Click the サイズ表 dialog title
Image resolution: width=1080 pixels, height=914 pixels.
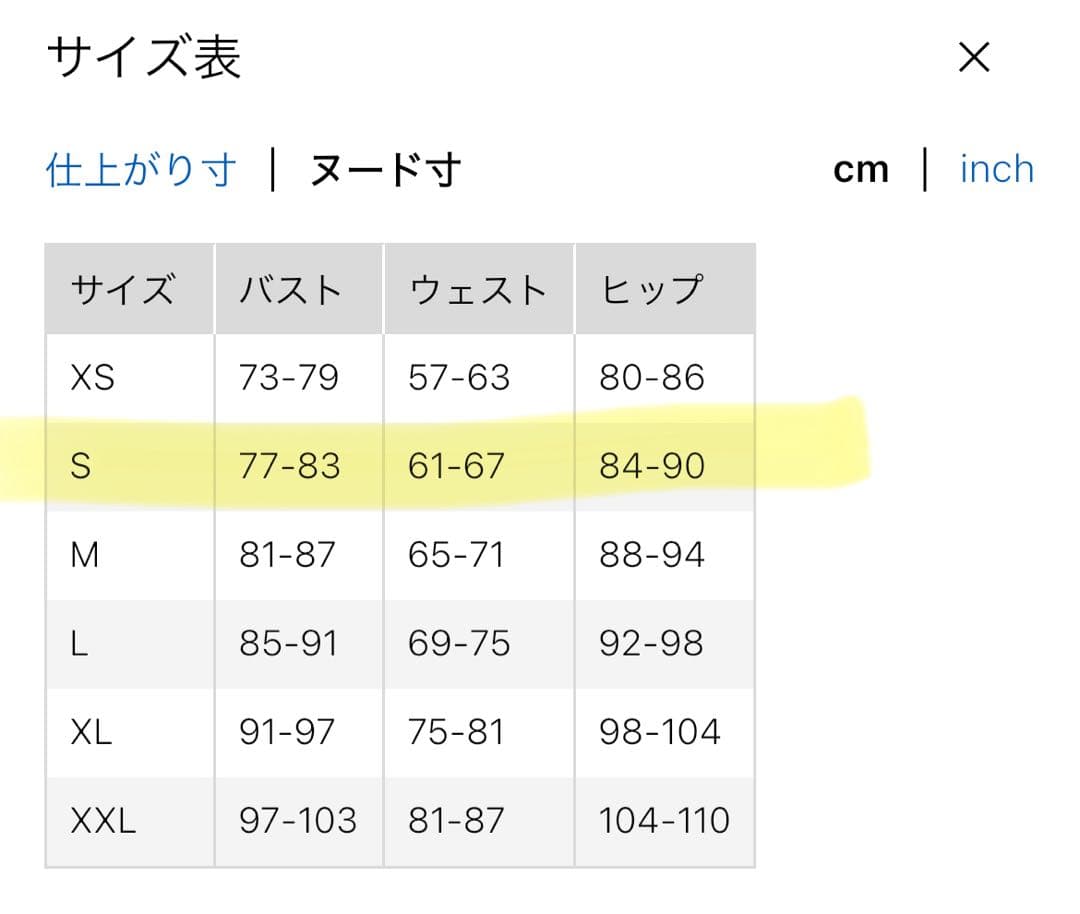click(x=144, y=58)
